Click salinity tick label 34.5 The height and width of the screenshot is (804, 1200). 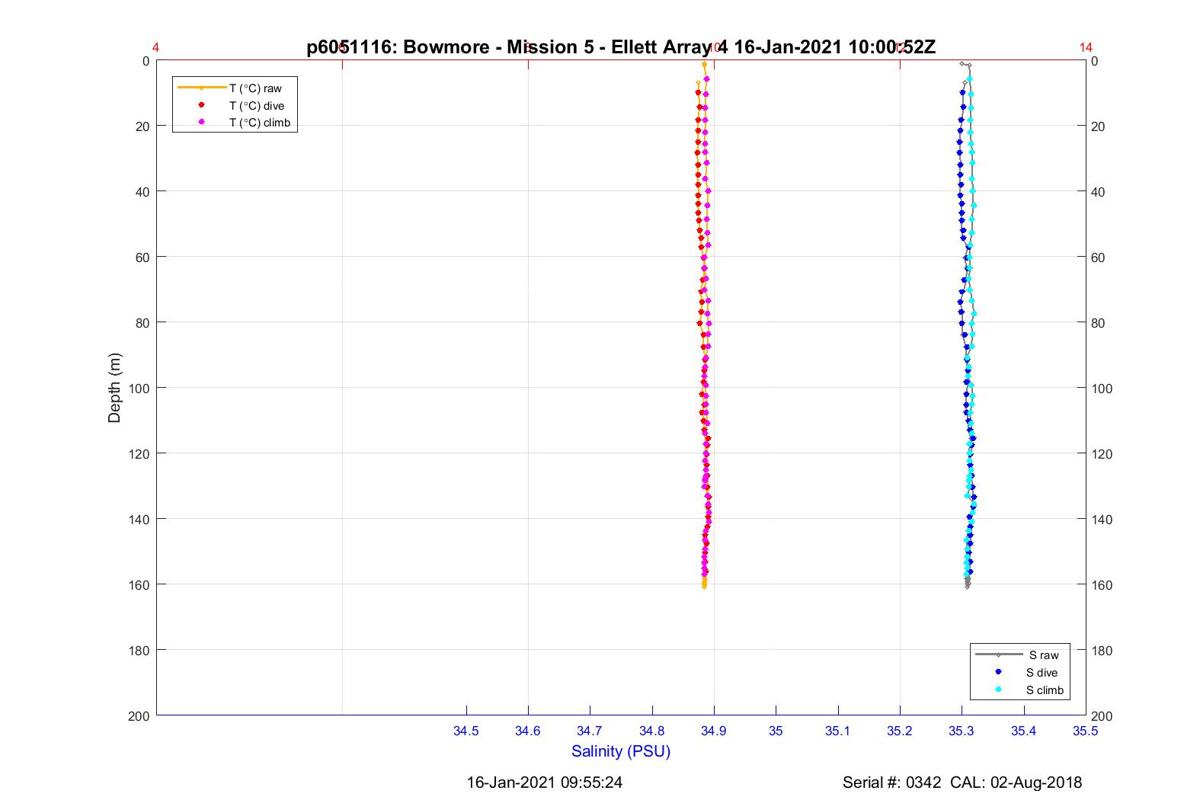click(466, 731)
